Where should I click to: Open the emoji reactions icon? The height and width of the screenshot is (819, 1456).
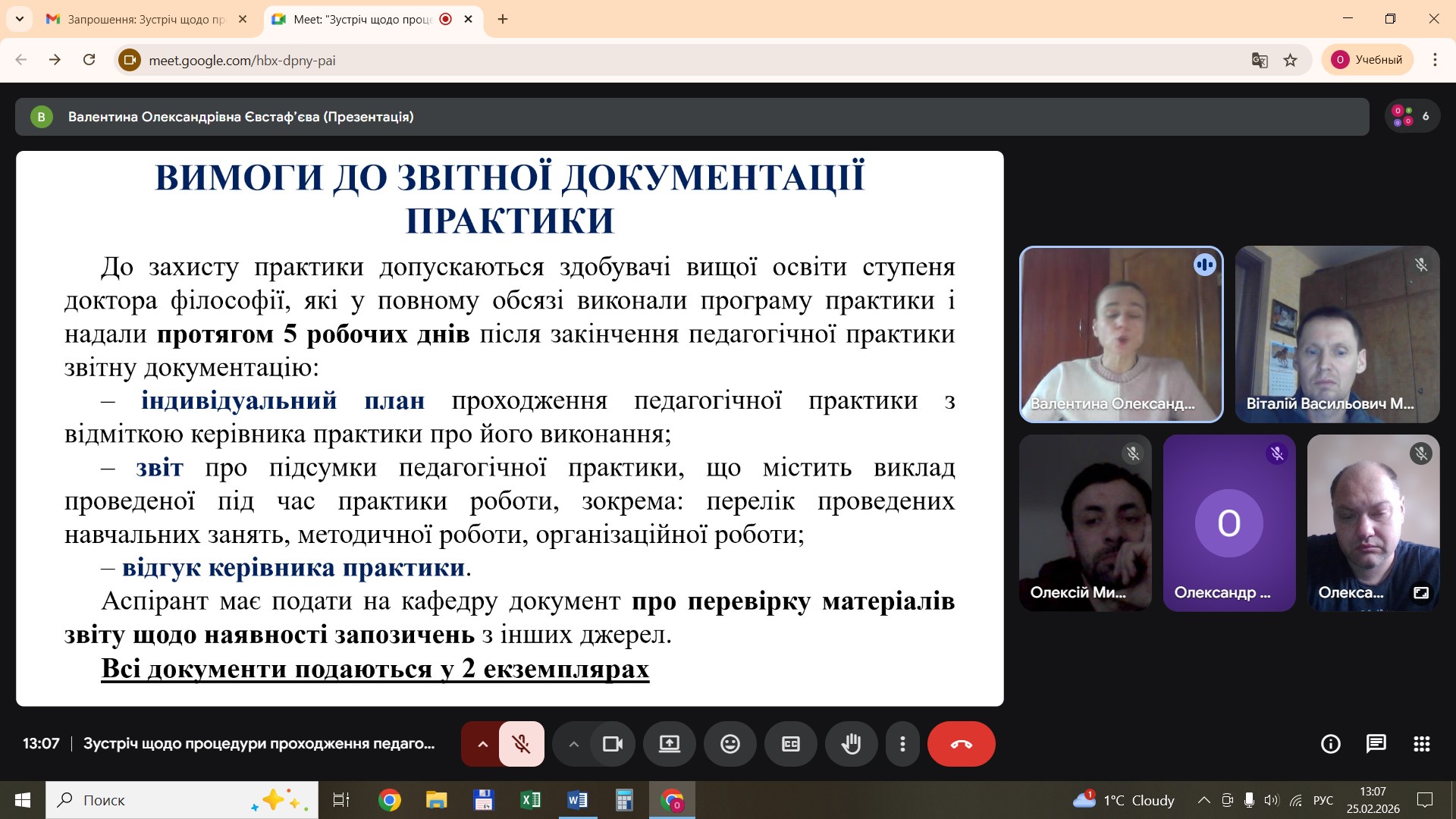click(730, 744)
